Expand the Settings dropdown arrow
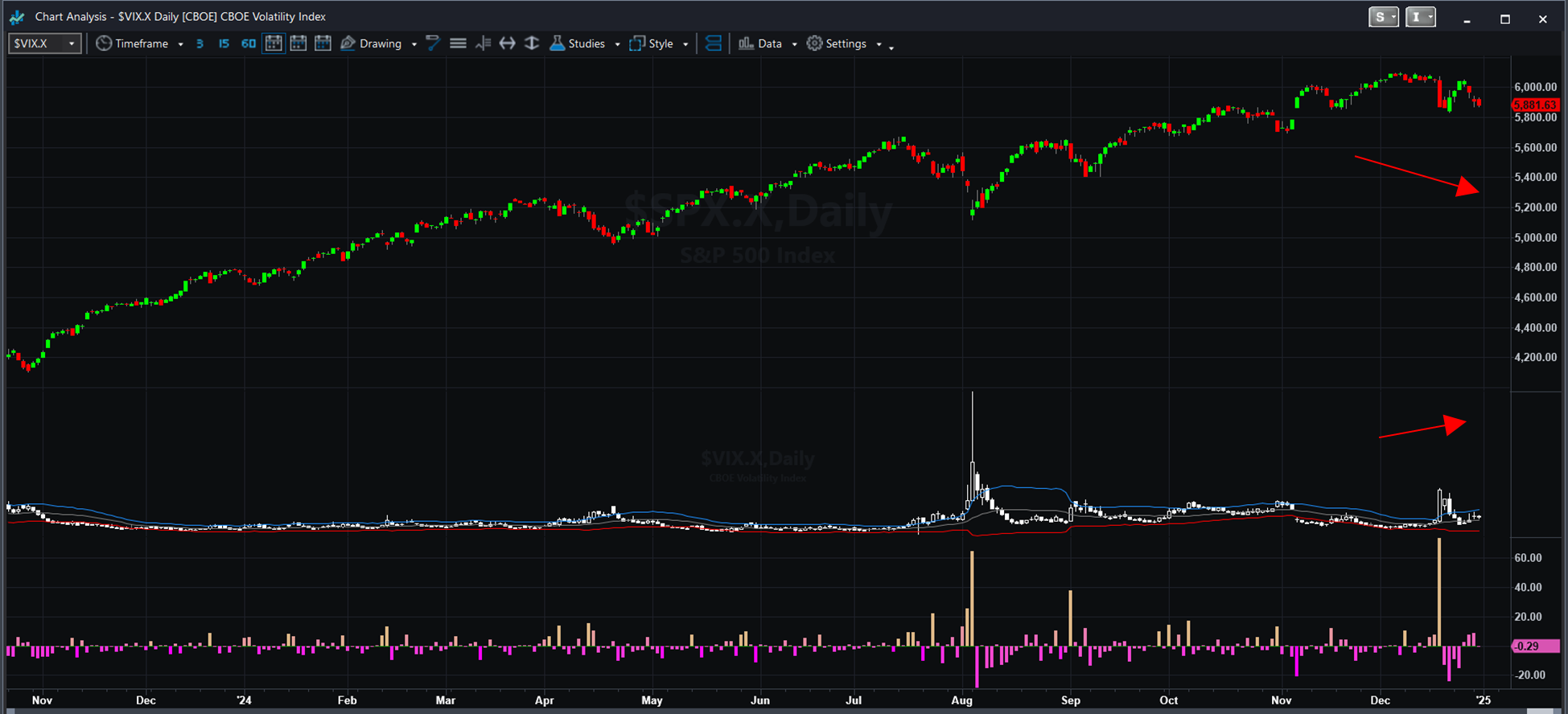 point(879,44)
